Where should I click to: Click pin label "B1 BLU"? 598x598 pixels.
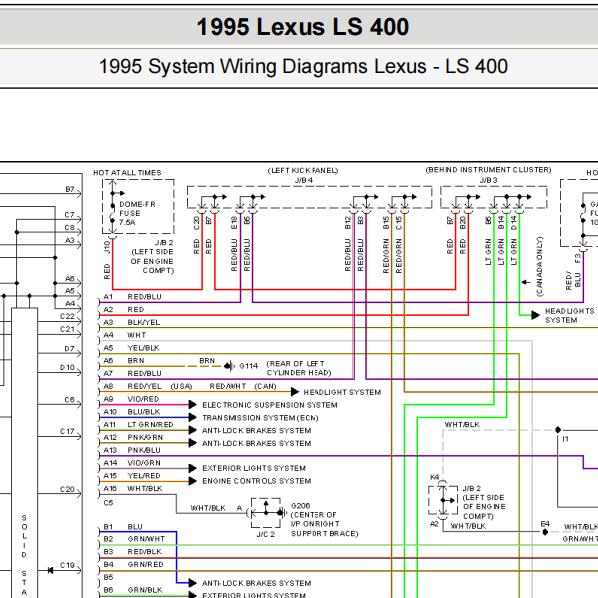coord(123,527)
